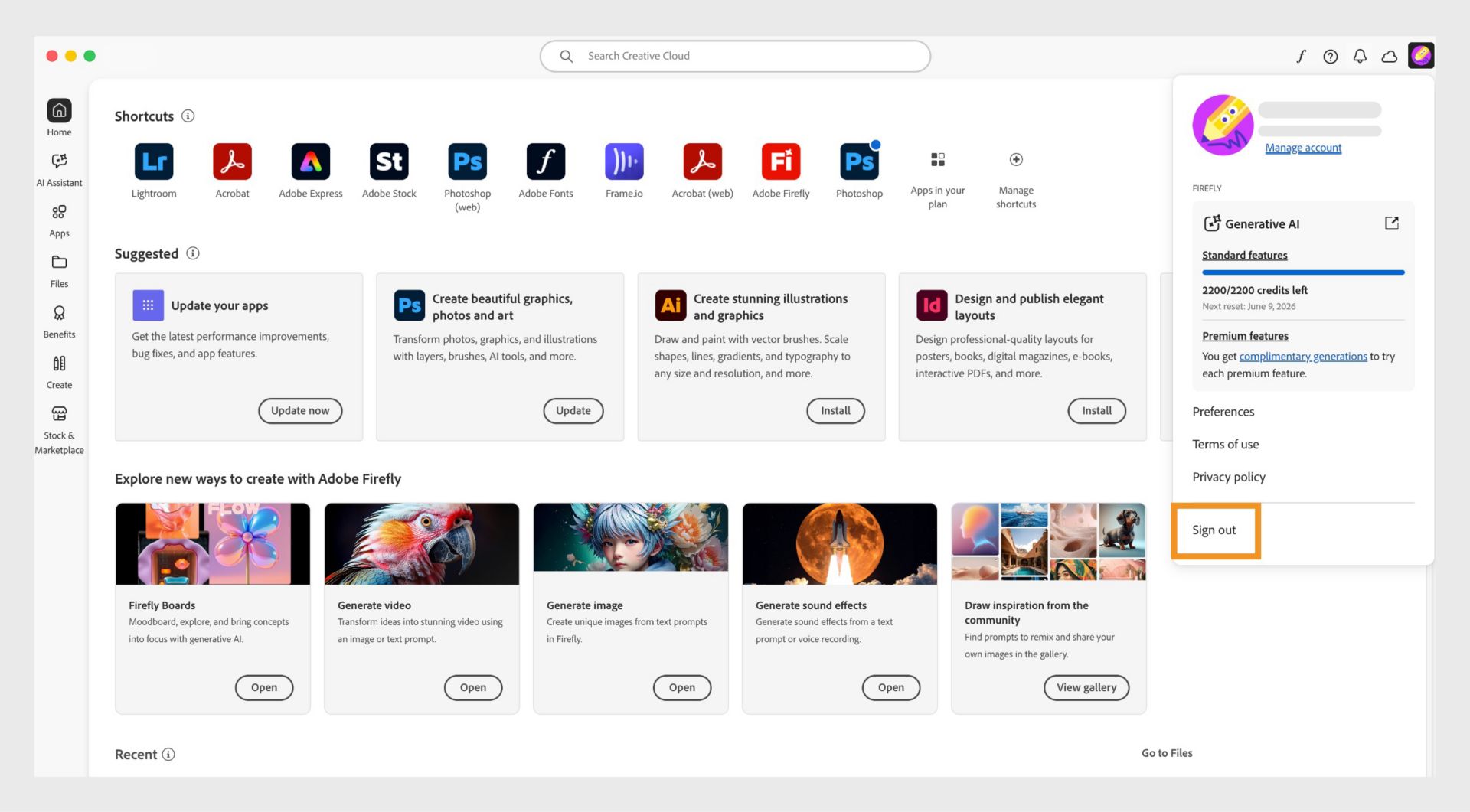Screen dimensions: 1470x812
Task: Click the fonts f icon in top bar
Action: tap(1301, 56)
